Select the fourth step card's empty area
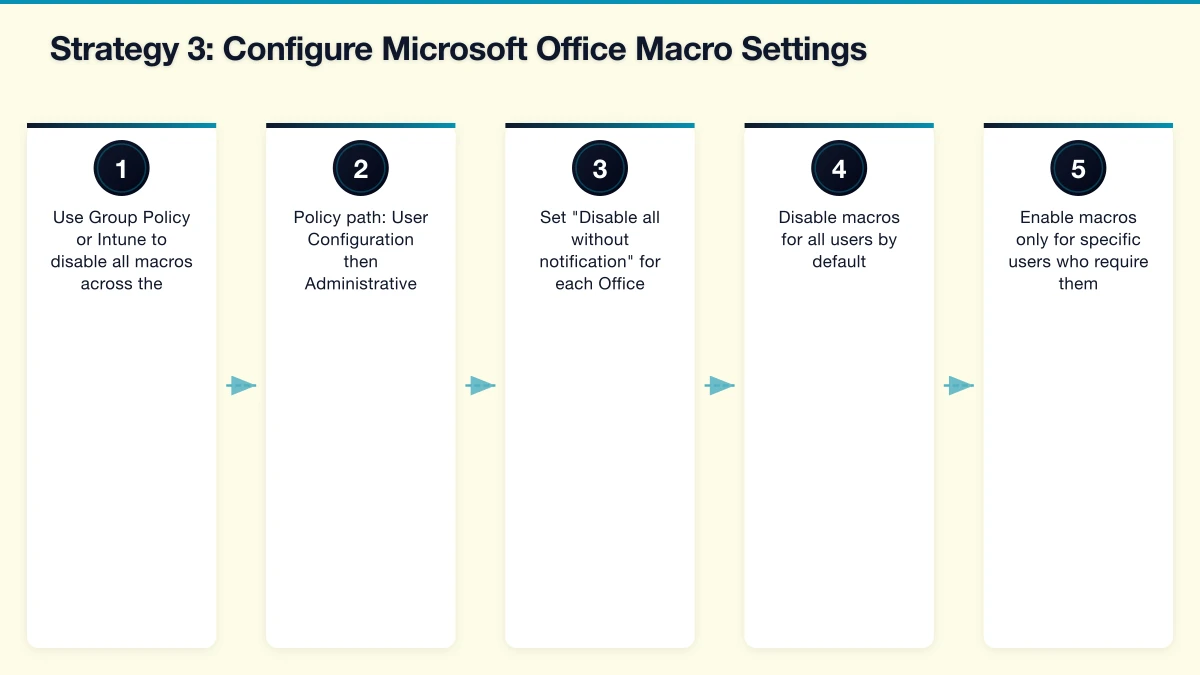The width and height of the screenshot is (1200, 675). (839, 470)
